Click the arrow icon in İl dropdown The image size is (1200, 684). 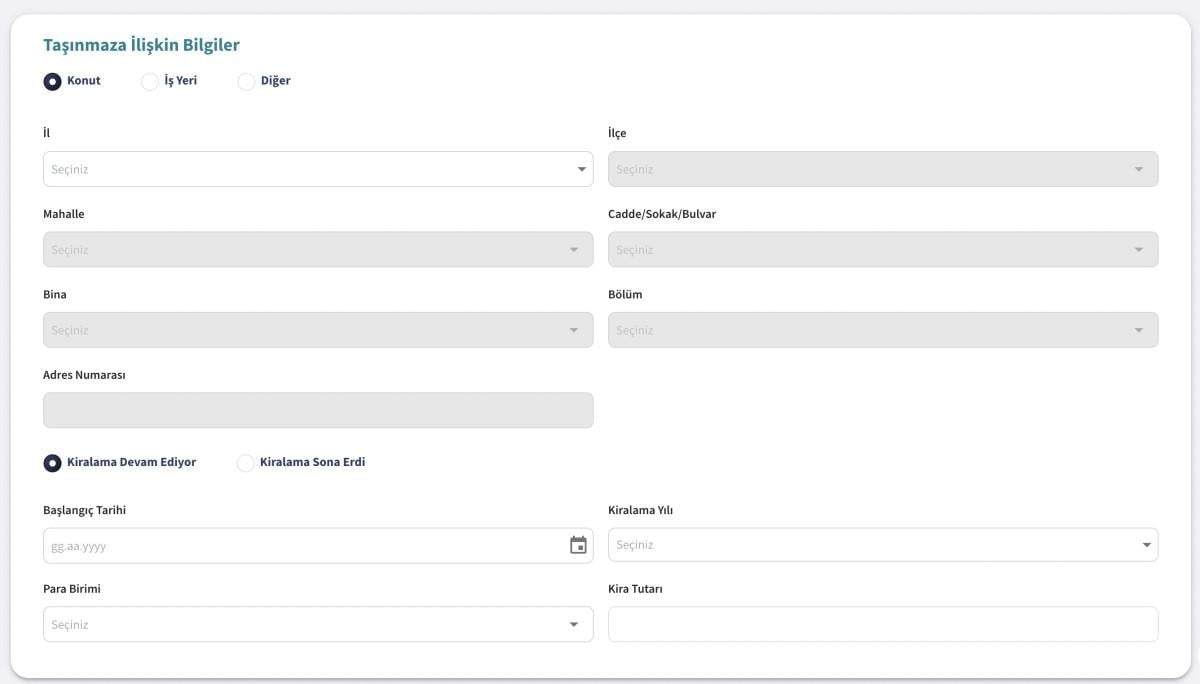[582, 169]
